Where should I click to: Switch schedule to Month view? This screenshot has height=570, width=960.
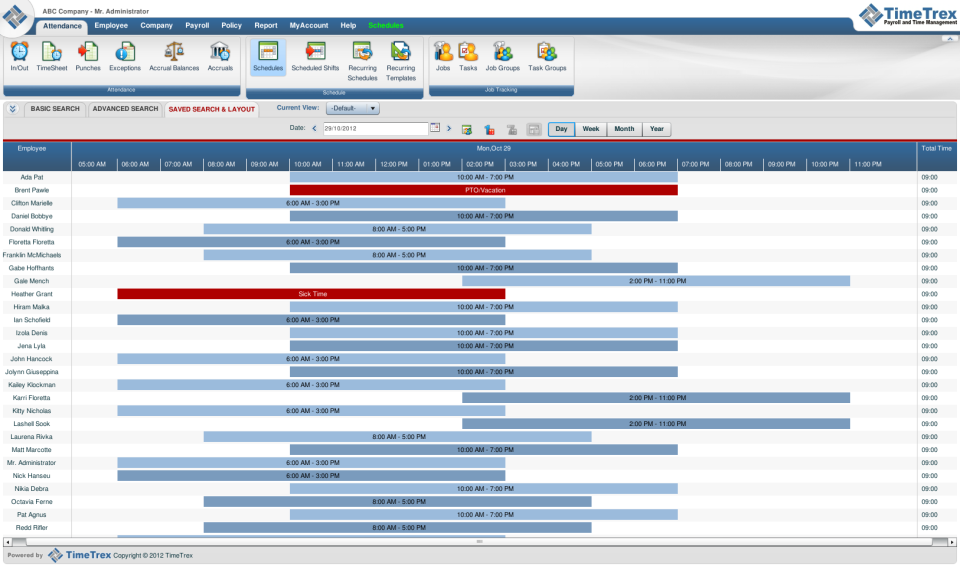coord(624,129)
